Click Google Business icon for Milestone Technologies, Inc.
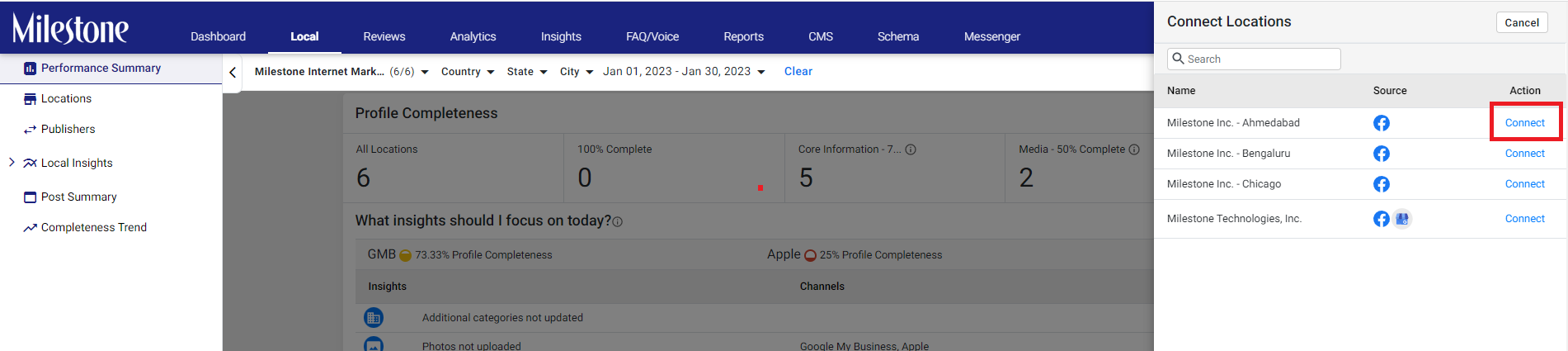 click(1402, 219)
